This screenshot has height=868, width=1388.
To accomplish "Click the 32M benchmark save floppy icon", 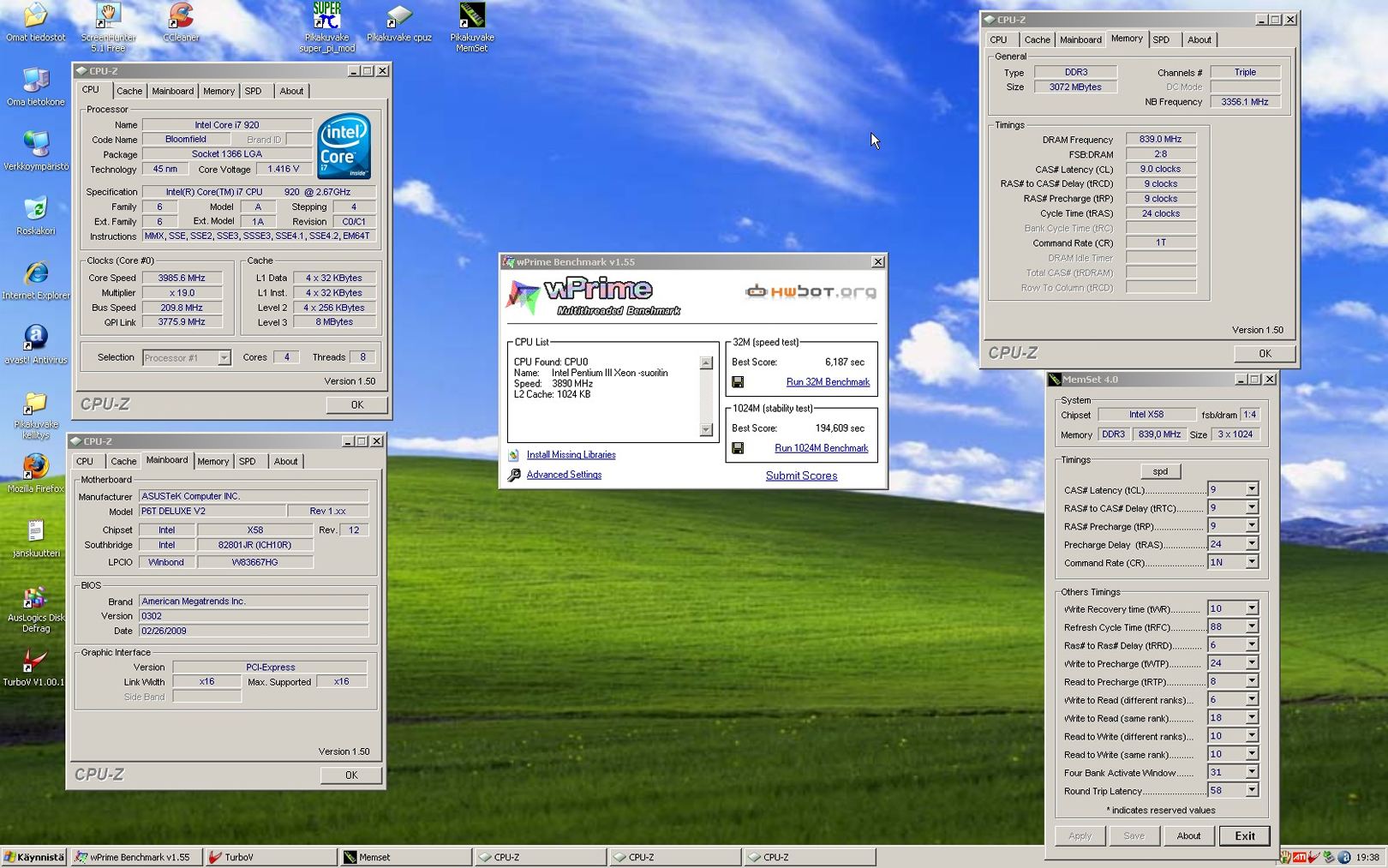I will tap(738, 382).
